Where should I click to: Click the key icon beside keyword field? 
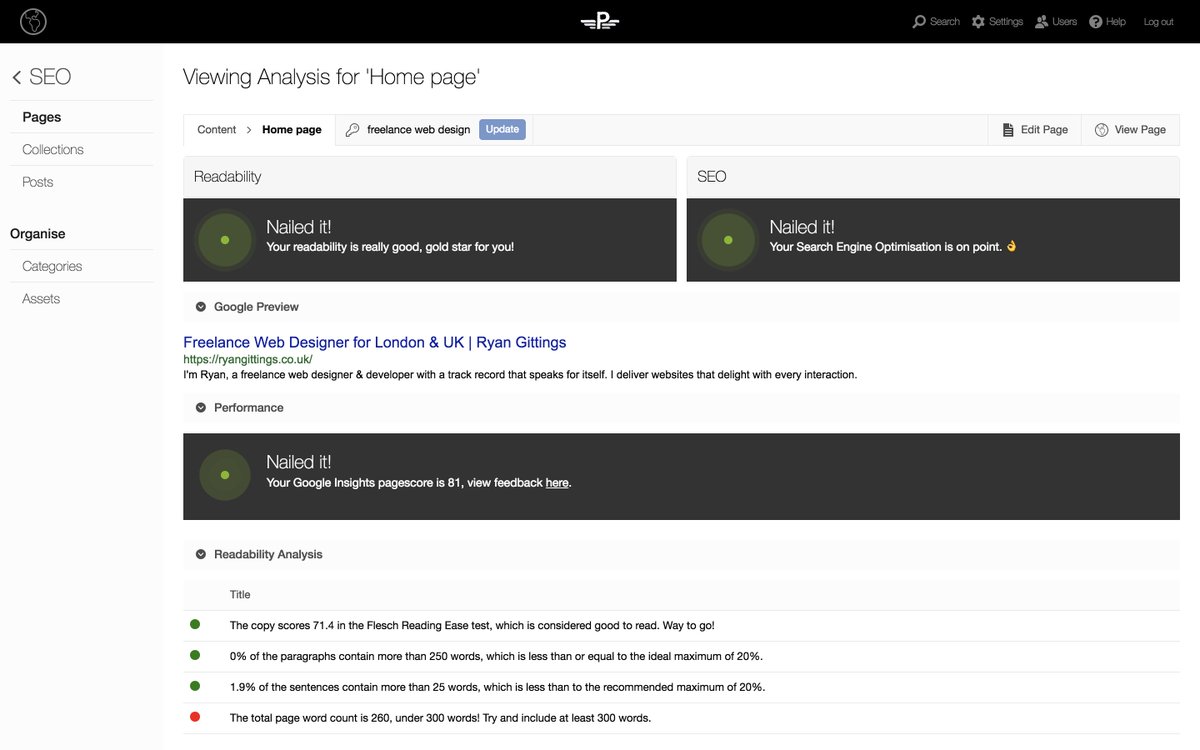[352, 130]
